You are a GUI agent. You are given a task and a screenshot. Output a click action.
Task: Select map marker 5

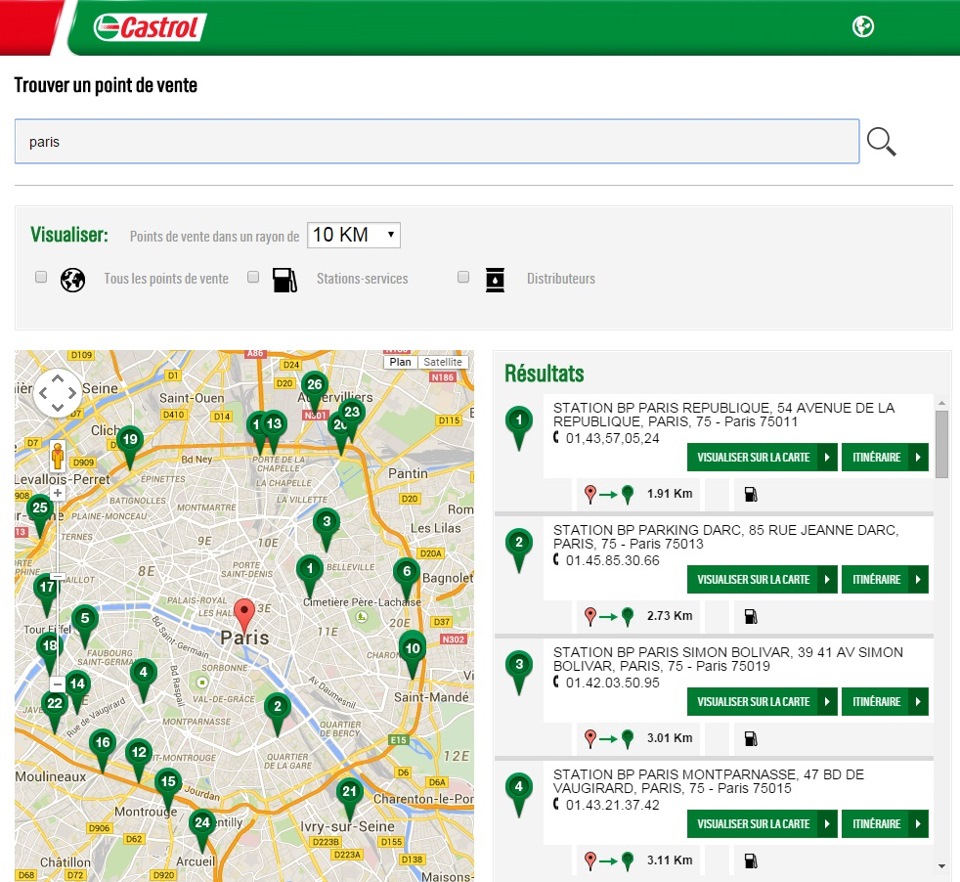coord(85,625)
